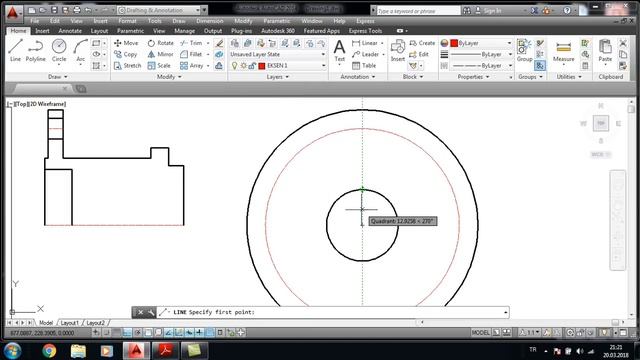The image size is (640, 360).
Task: Toggle the lock icon for EKSEN 1 layer
Action: tap(252, 65)
